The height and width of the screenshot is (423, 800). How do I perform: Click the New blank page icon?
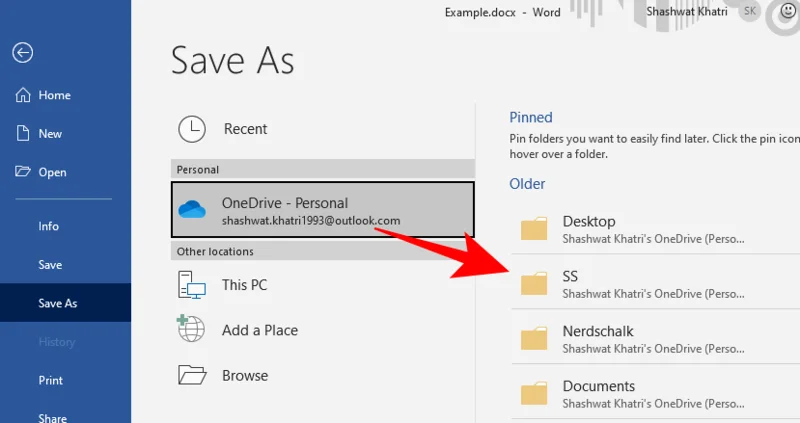pyautogui.click(x=22, y=133)
